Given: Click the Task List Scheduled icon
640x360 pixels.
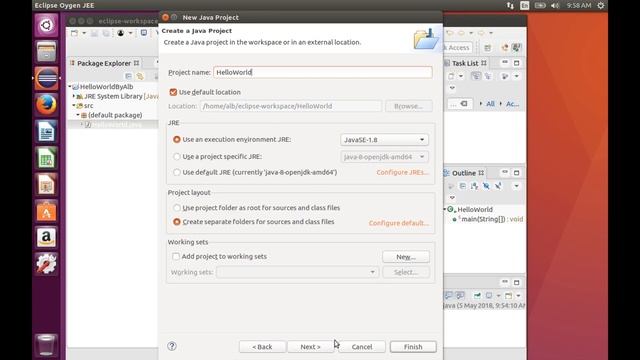Looking at the screenshot, I should click(x=488, y=76).
